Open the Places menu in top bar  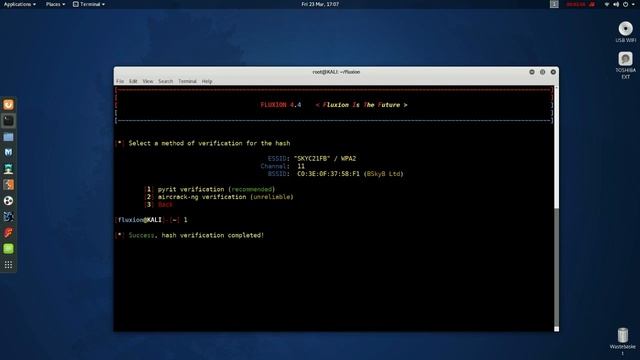(x=55, y=4)
